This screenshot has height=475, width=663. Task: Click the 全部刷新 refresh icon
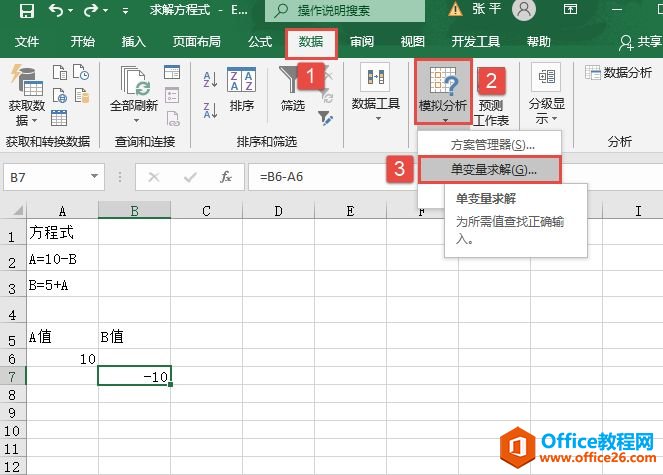point(134,80)
